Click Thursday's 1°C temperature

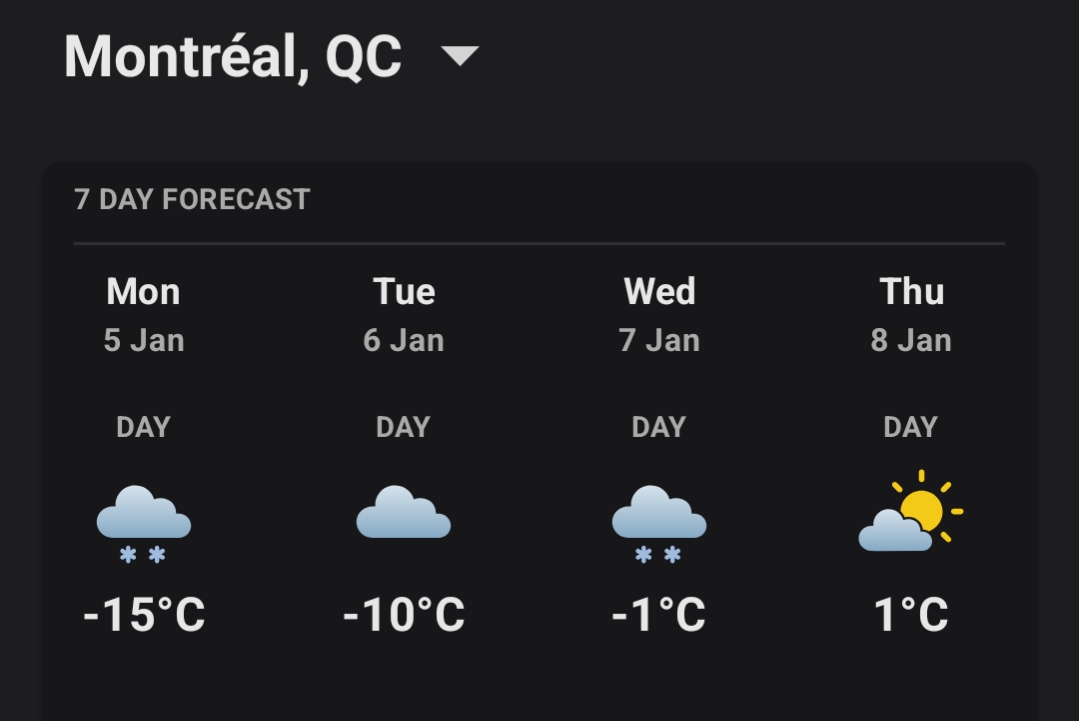911,614
